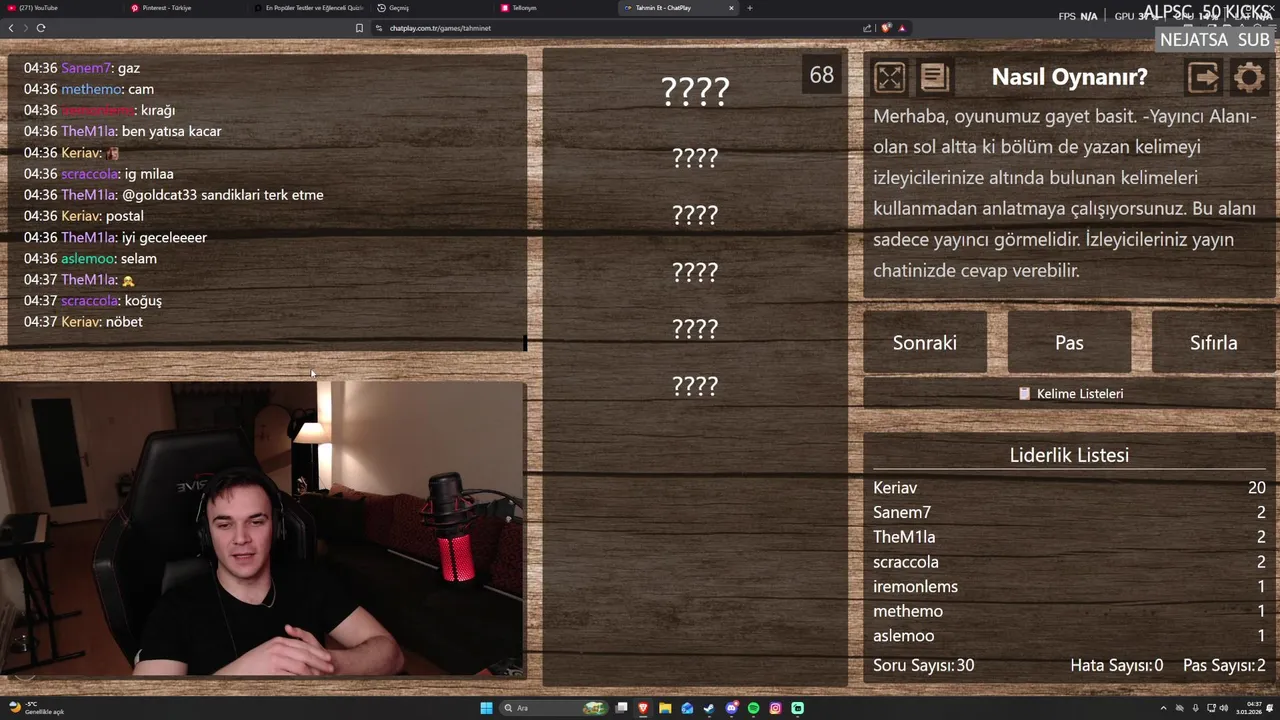
Task: Go back in browser history
Action: click(x=11, y=28)
